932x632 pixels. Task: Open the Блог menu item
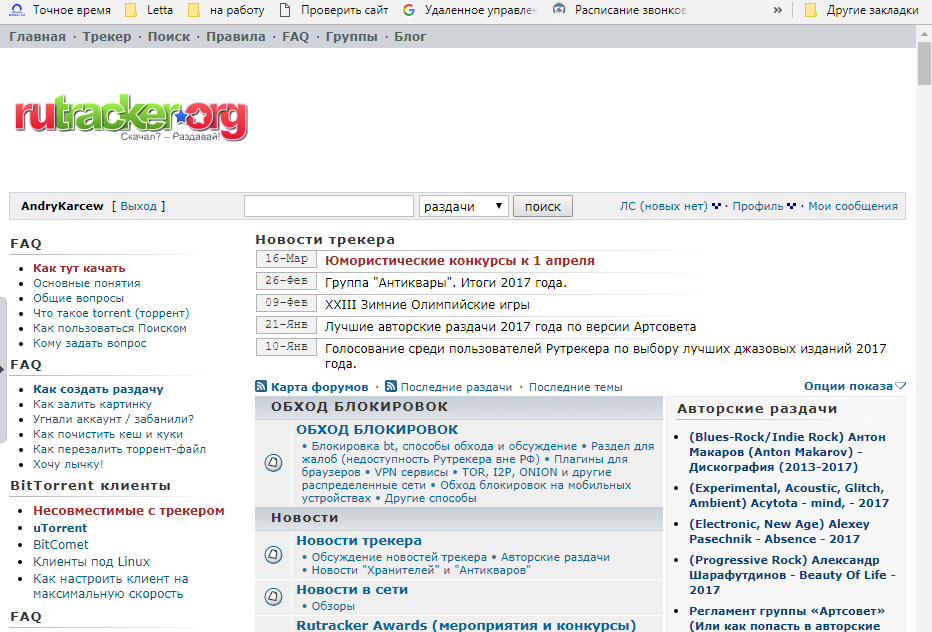click(x=410, y=36)
